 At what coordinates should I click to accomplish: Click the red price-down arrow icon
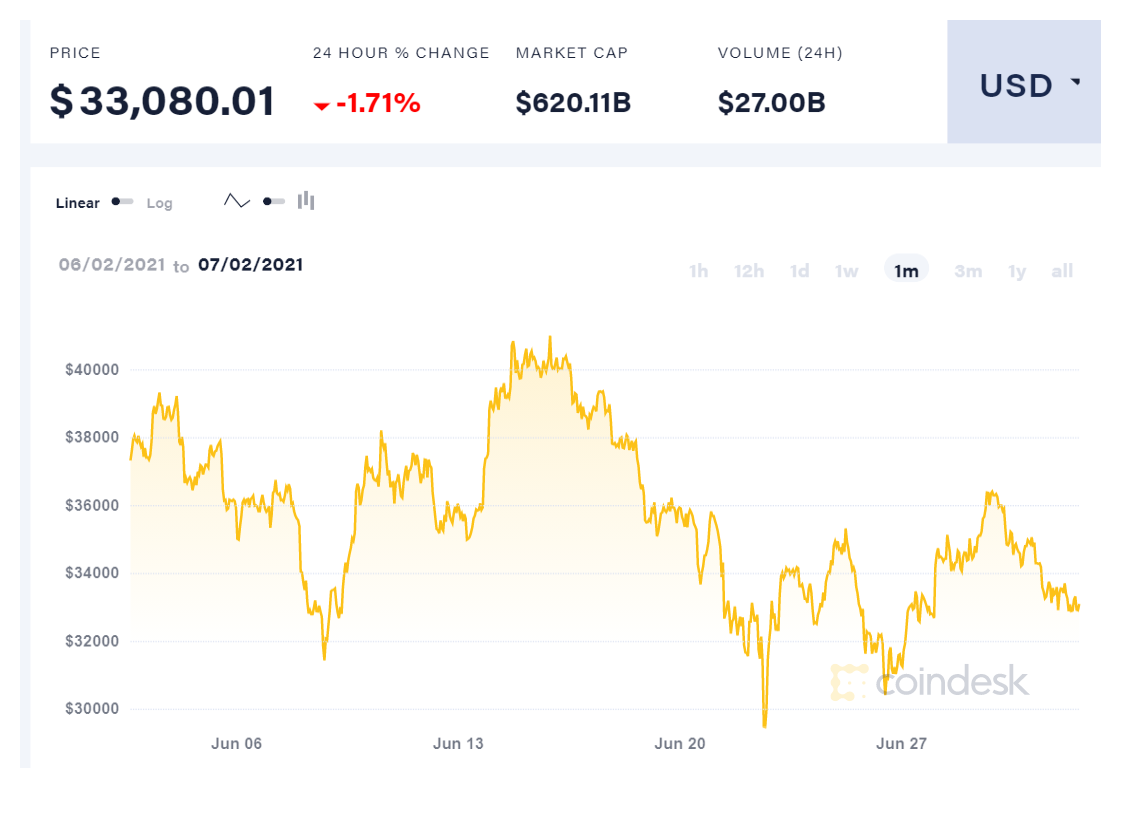tap(321, 105)
